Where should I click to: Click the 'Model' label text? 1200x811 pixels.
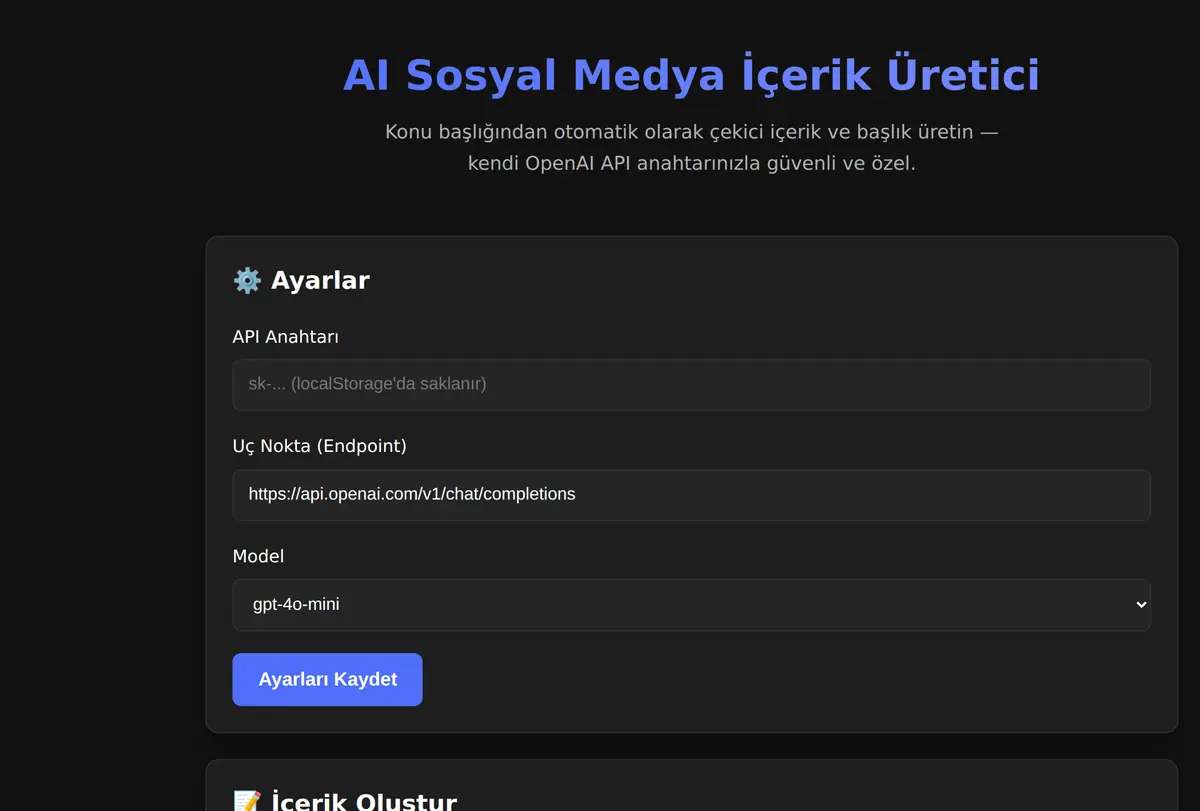pos(259,556)
